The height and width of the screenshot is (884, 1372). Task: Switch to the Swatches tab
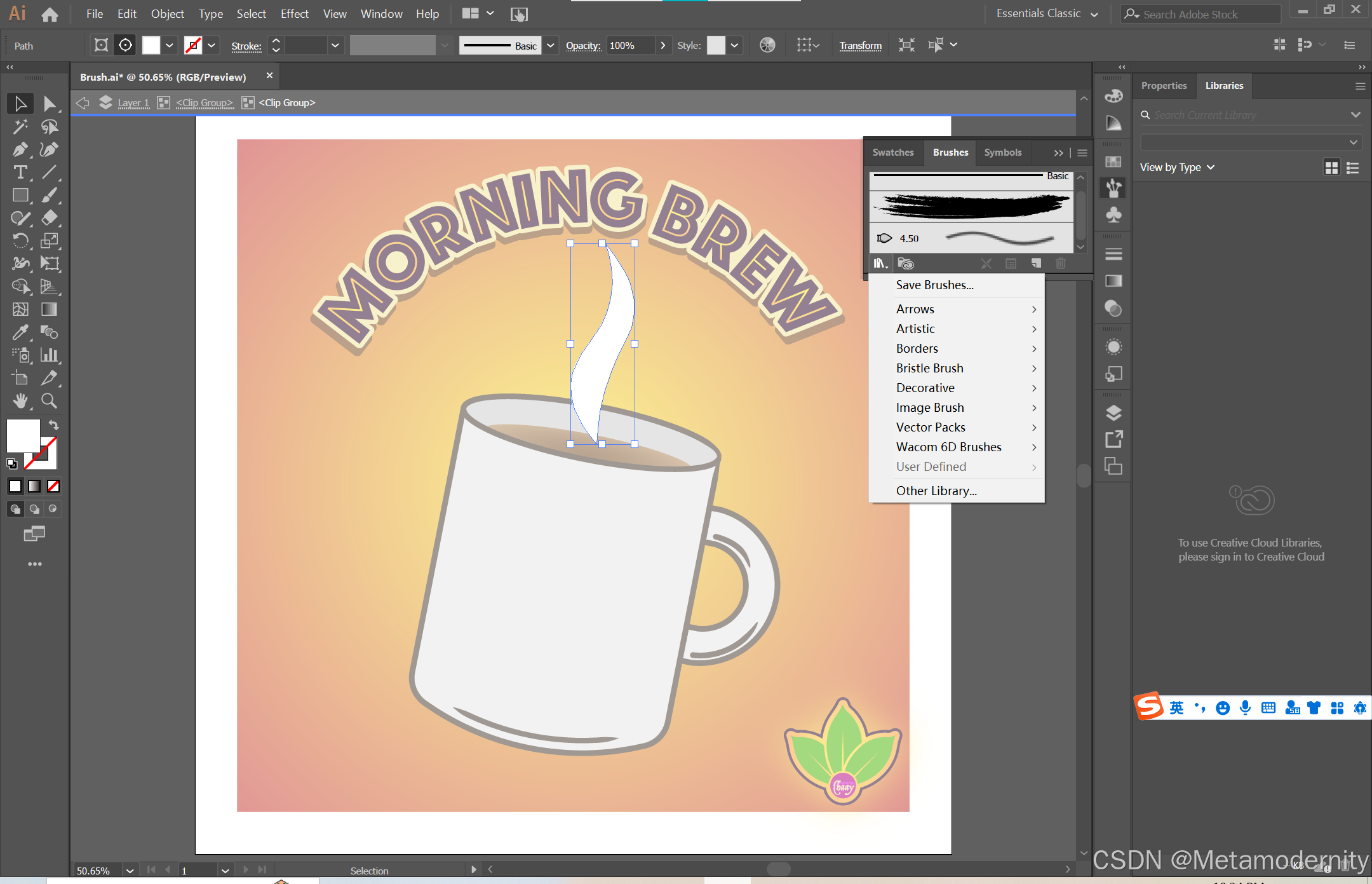point(892,153)
